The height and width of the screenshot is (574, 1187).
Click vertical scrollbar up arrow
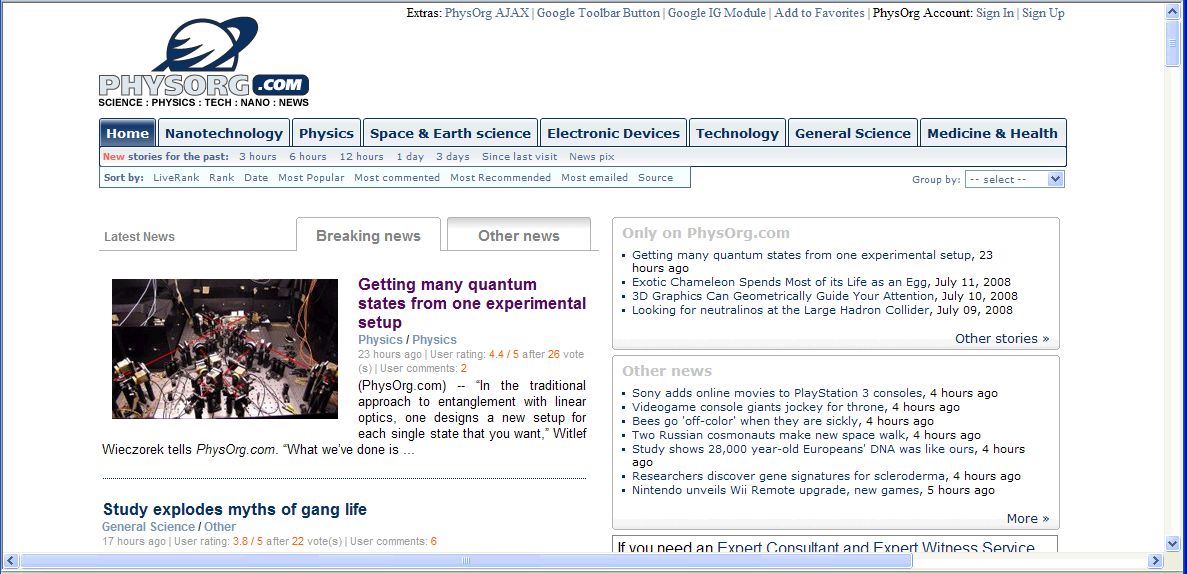click(x=1173, y=12)
